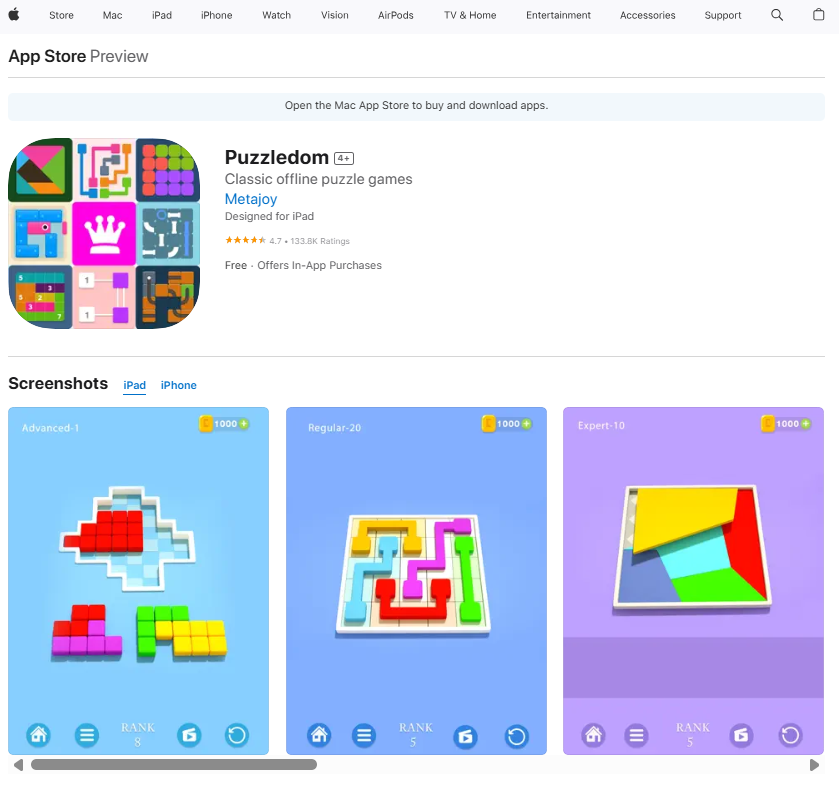
Task: Open the search magnifier icon
Action: (x=777, y=15)
